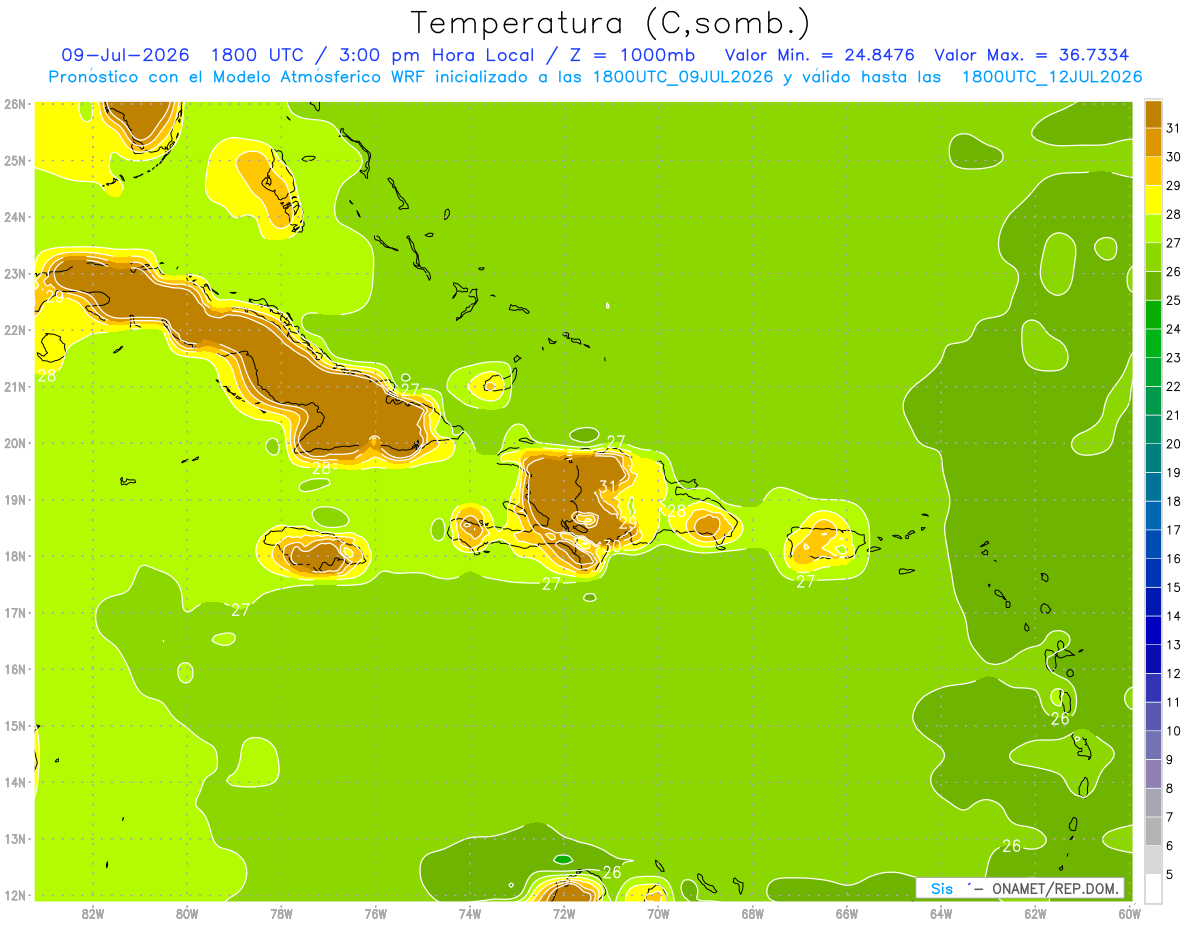Click the '22N' latitude axis label
The image size is (1200, 927).
[15, 330]
